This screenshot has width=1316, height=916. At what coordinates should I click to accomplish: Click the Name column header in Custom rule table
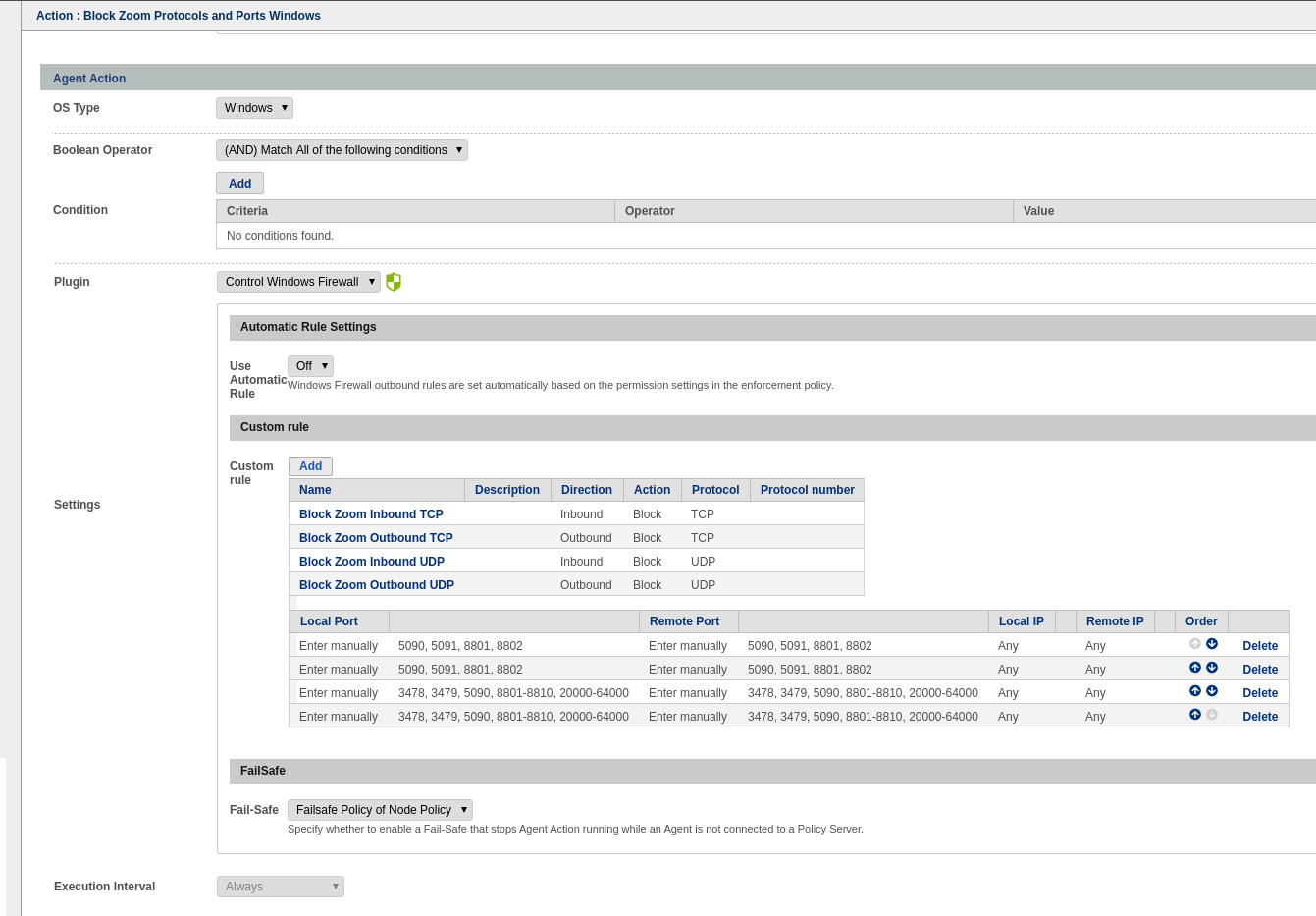pos(315,490)
